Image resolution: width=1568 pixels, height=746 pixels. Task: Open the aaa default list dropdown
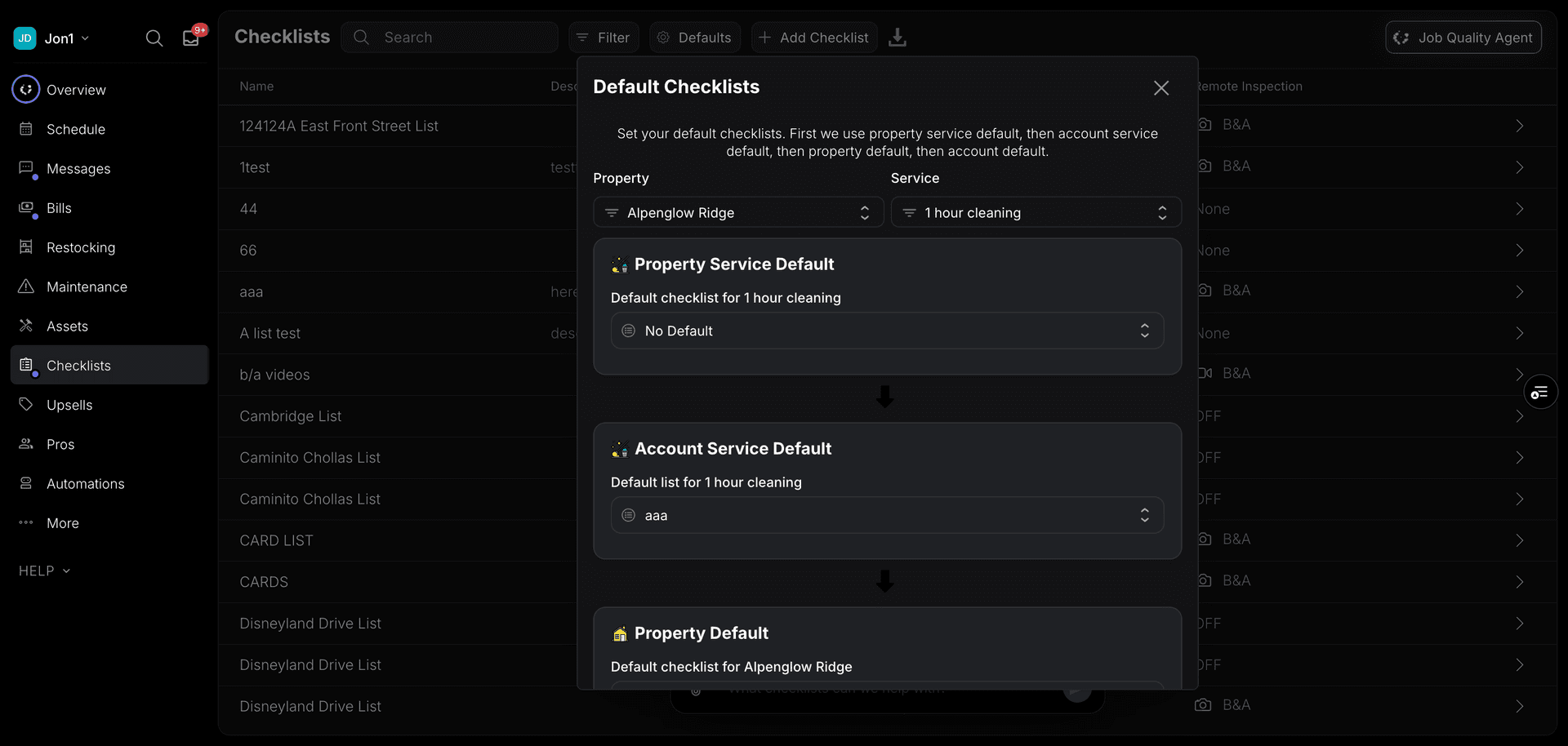(x=887, y=515)
